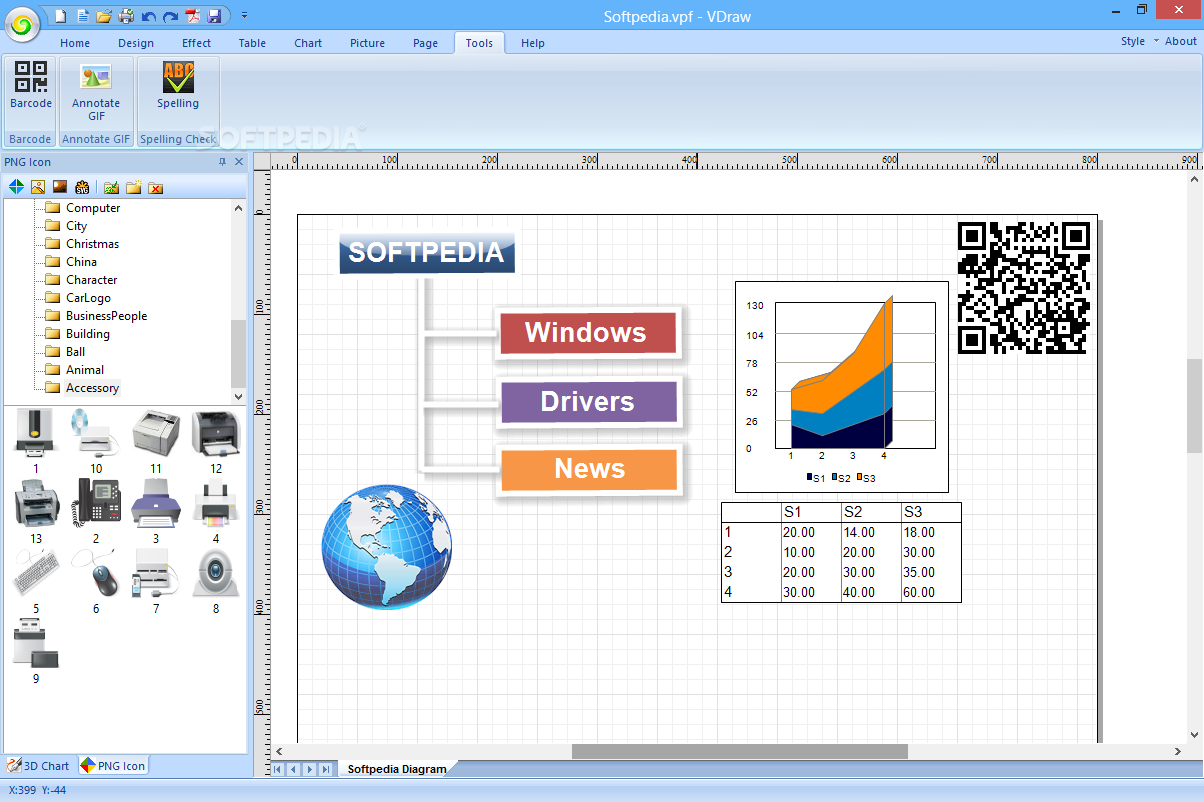Pick thumbnail 1 scanner icon
The width and height of the screenshot is (1204, 802).
click(36, 435)
